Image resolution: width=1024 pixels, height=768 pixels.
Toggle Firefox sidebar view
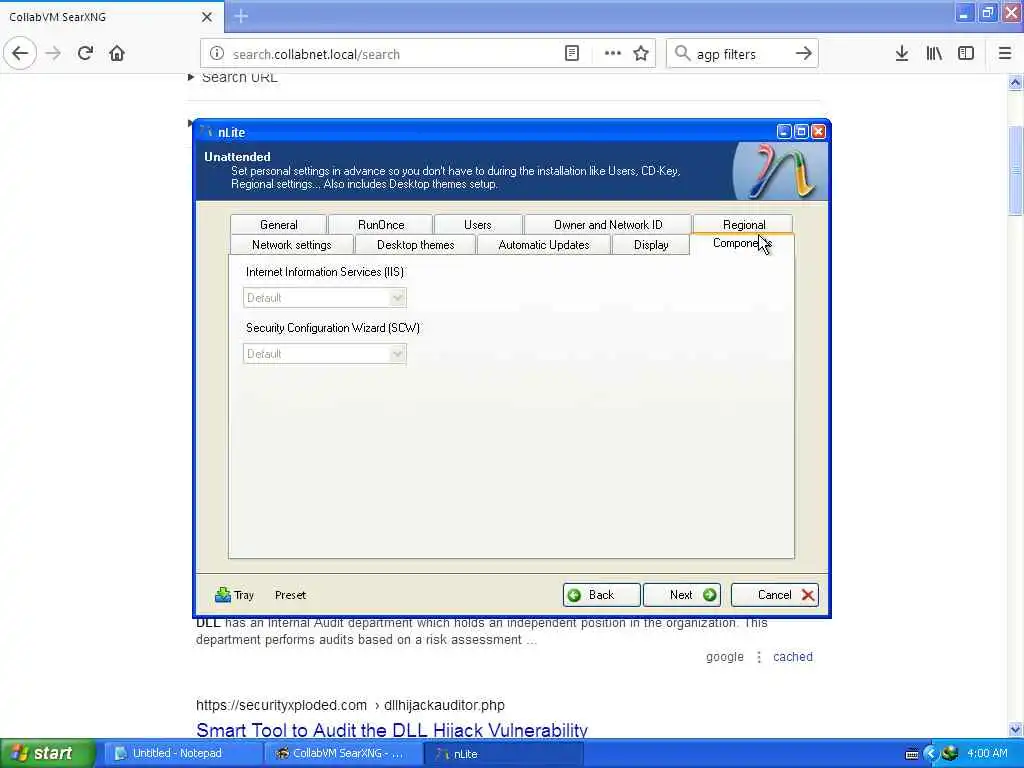pyautogui.click(x=966, y=54)
